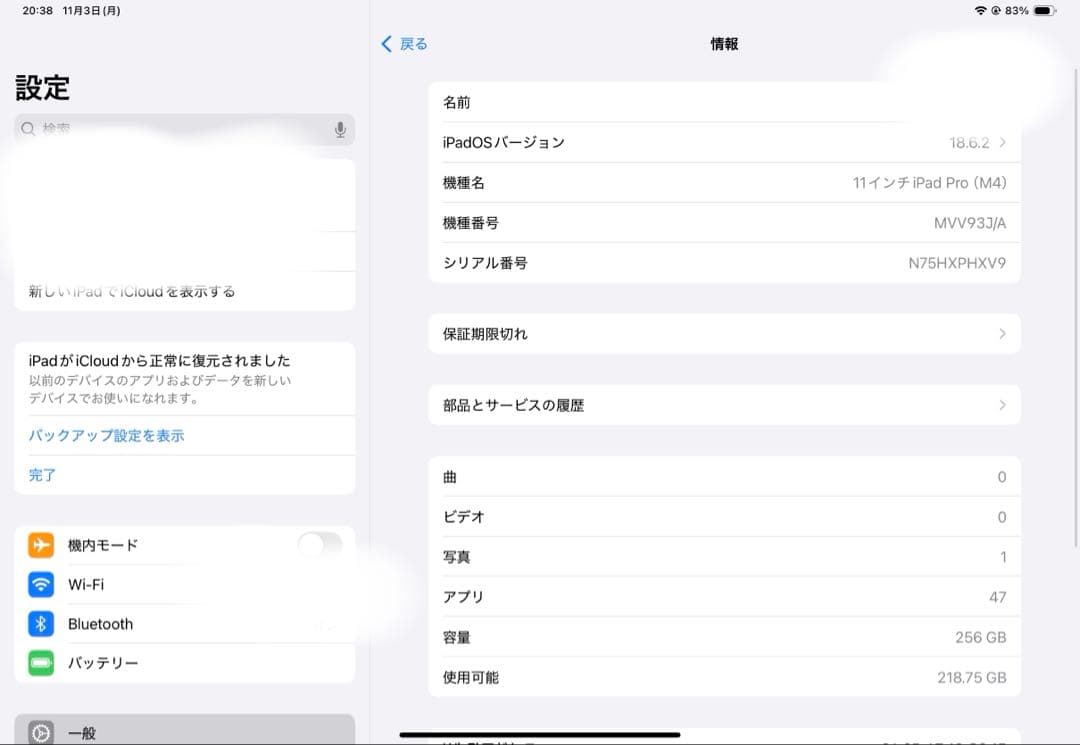Tap the microphone icon in the search field
Image resolution: width=1080 pixels, height=745 pixels.
coord(340,129)
